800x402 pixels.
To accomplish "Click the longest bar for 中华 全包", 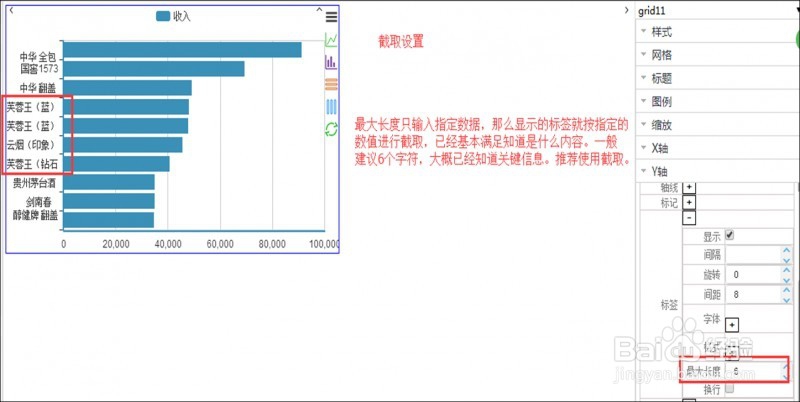I will click(182, 50).
